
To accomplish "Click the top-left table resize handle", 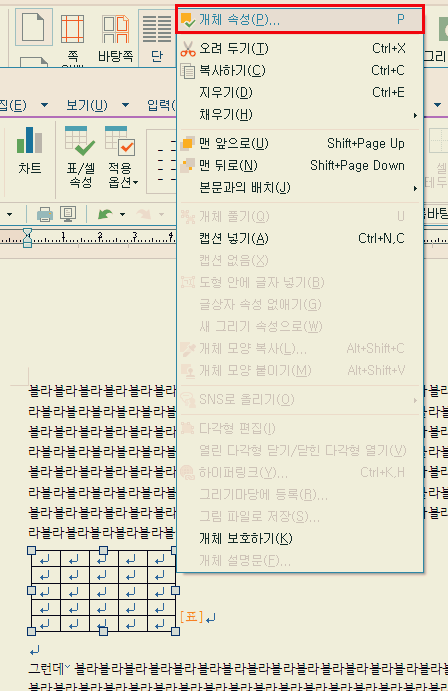I will 31,550.
